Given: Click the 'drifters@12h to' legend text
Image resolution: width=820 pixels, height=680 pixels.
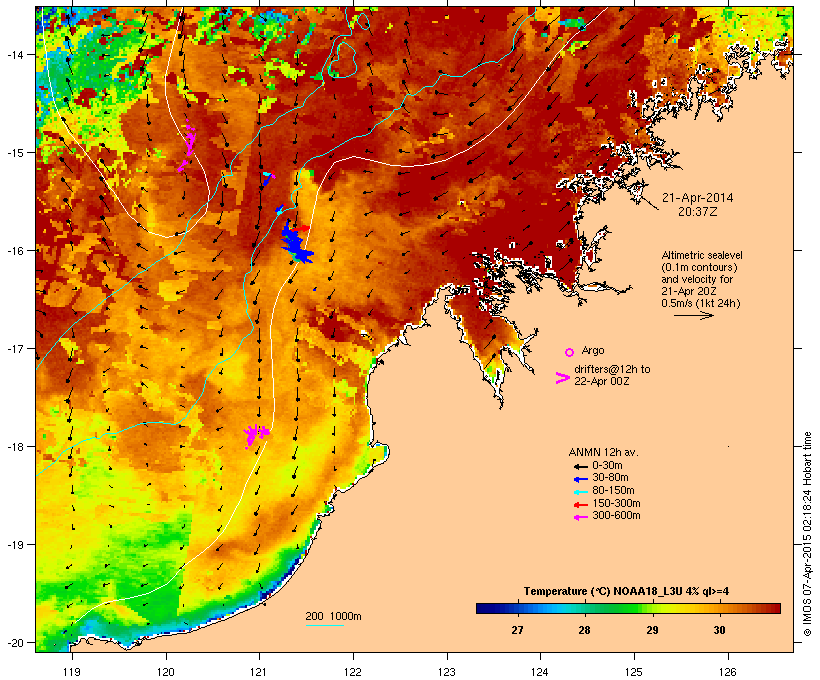Looking at the screenshot, I should 612,369.
